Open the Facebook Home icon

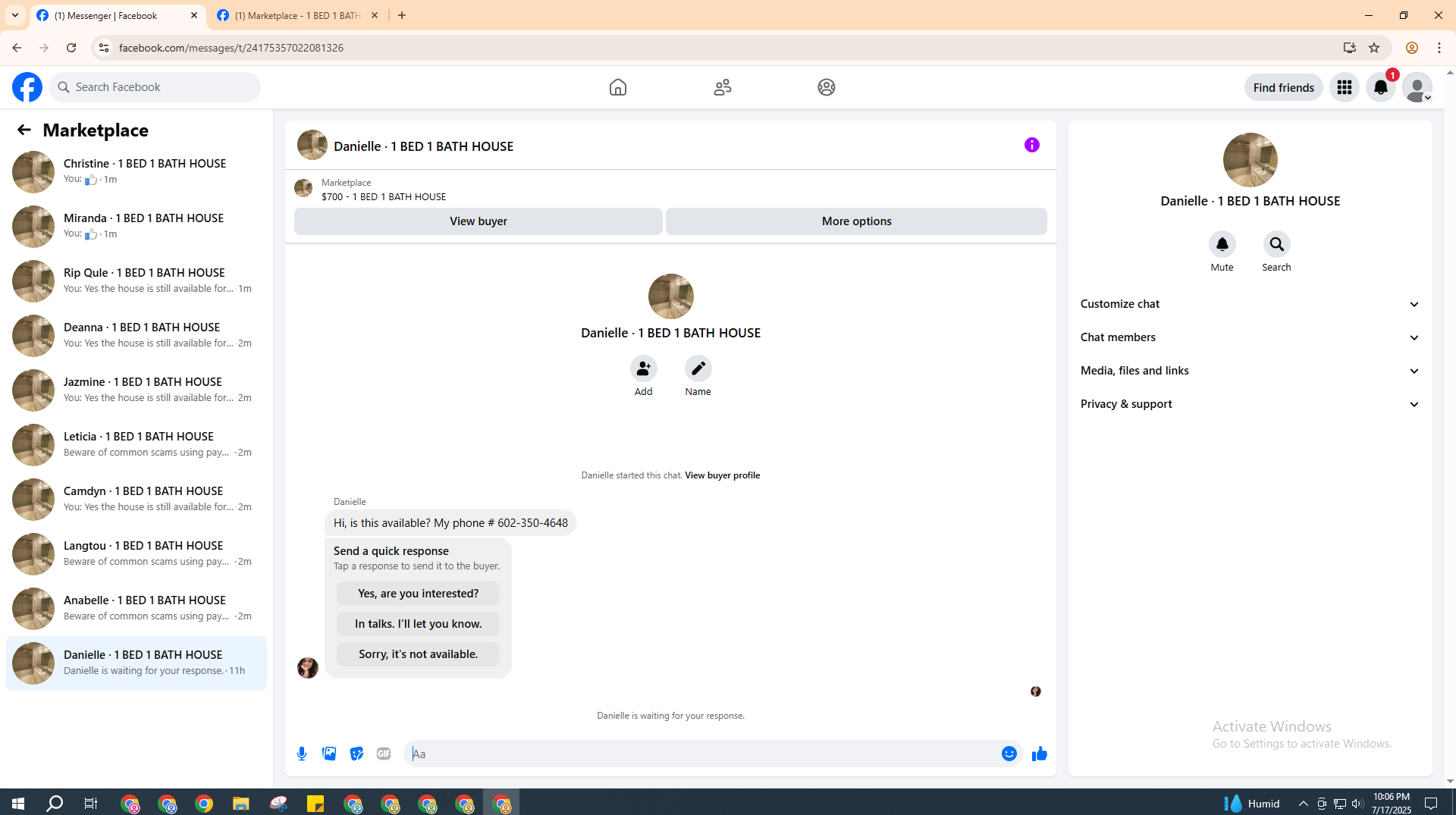[x=618, y=87]
